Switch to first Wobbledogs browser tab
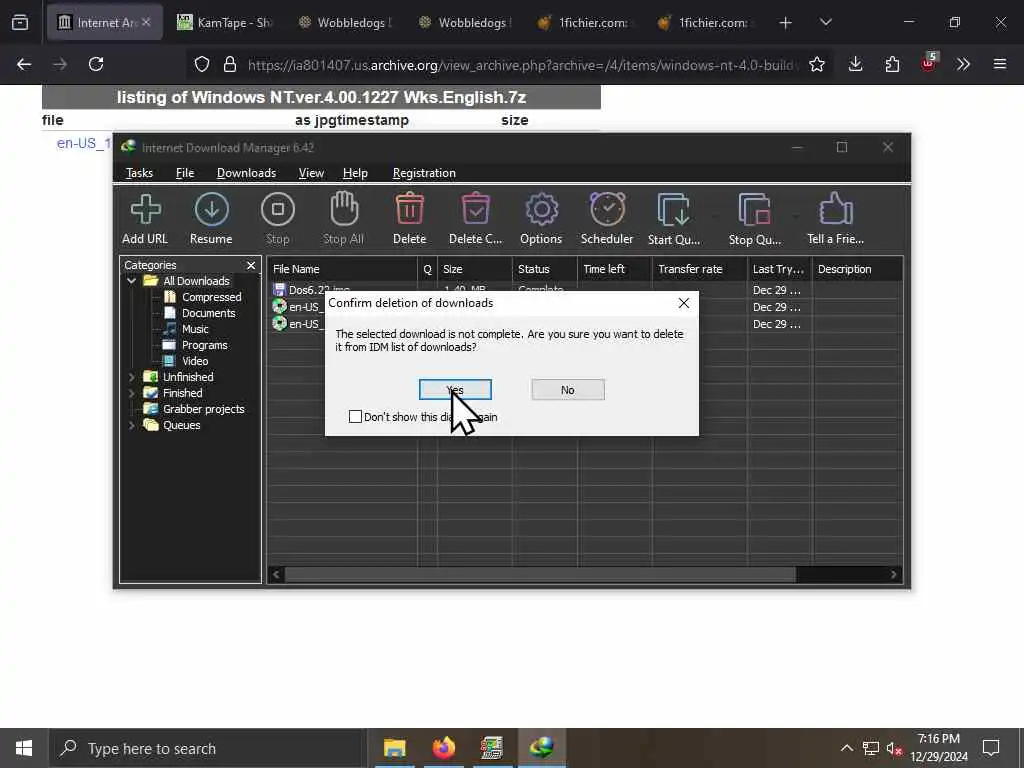The image size is (1024, 768). (344, 23)
